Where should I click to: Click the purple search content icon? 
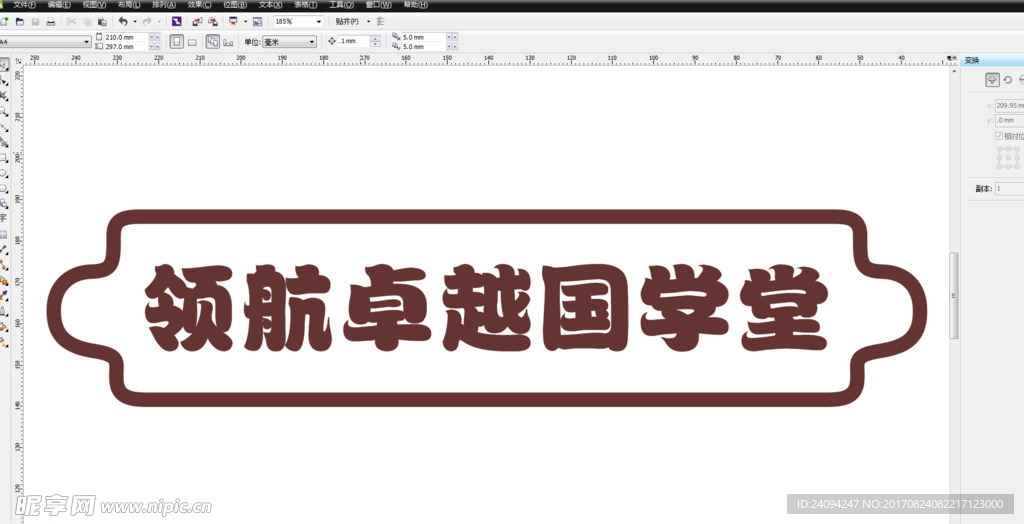tap(176, 22)
